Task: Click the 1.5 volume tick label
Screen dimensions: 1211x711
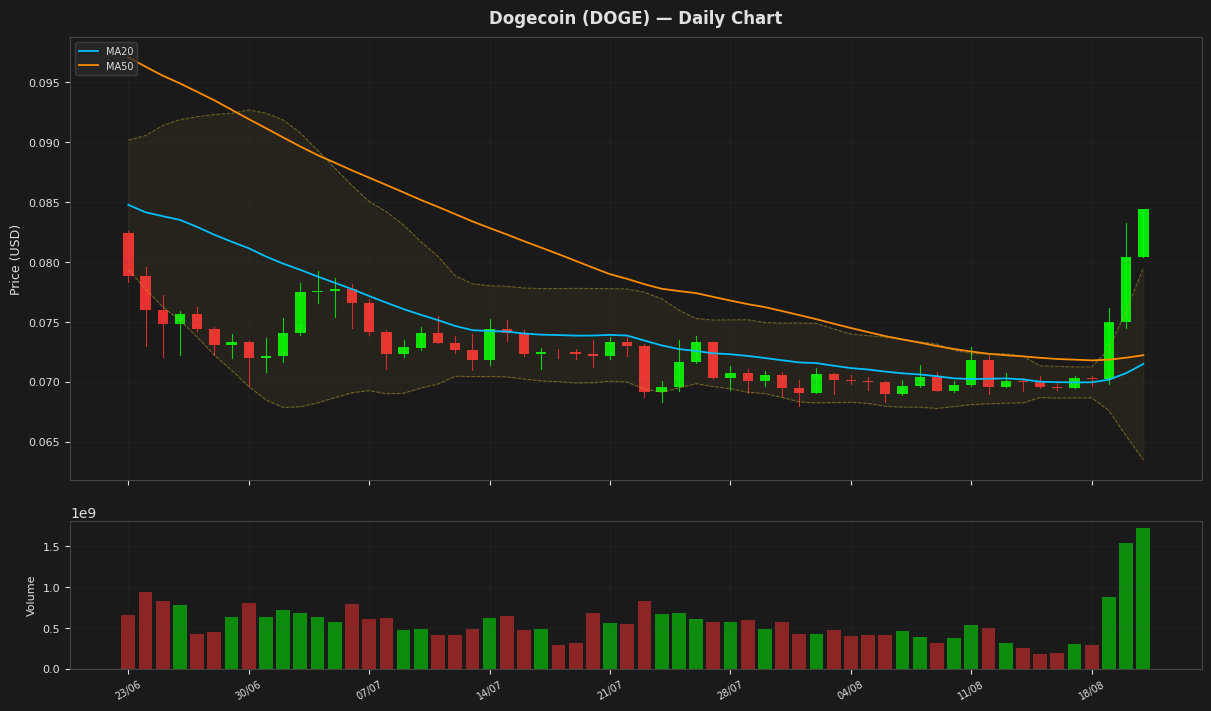Action: (53, 547)
